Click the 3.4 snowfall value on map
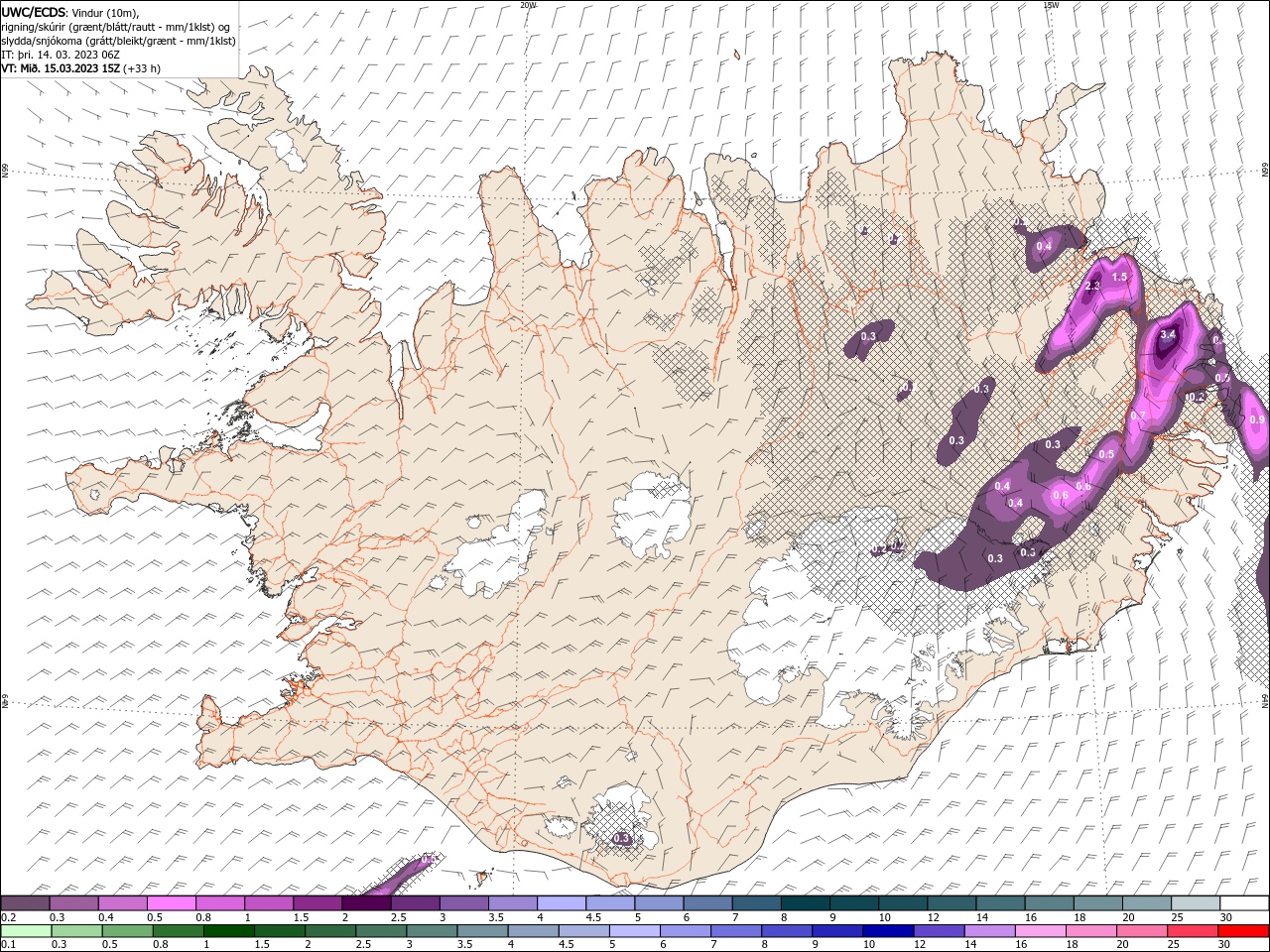 point(1168,335)
